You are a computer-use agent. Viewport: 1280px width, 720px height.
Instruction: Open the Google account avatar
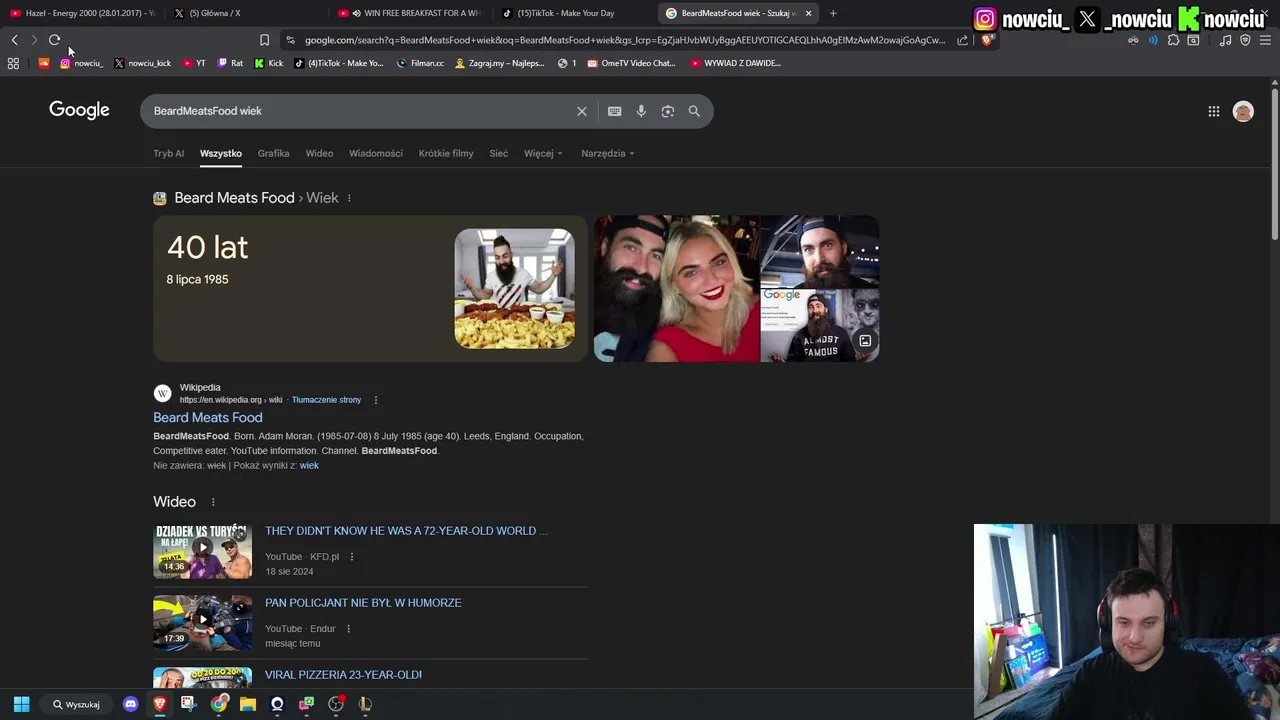click(1243, 112)
